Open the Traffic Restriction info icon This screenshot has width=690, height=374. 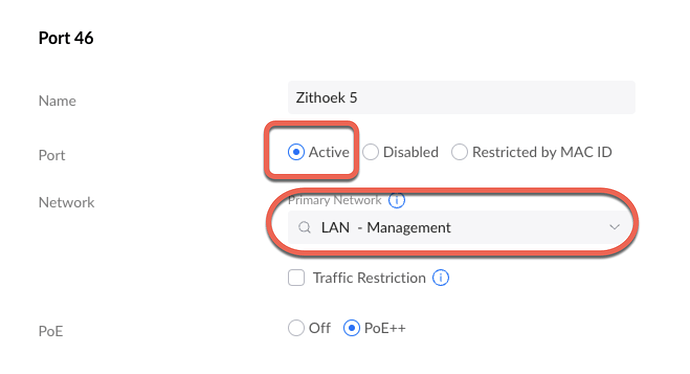440,278
